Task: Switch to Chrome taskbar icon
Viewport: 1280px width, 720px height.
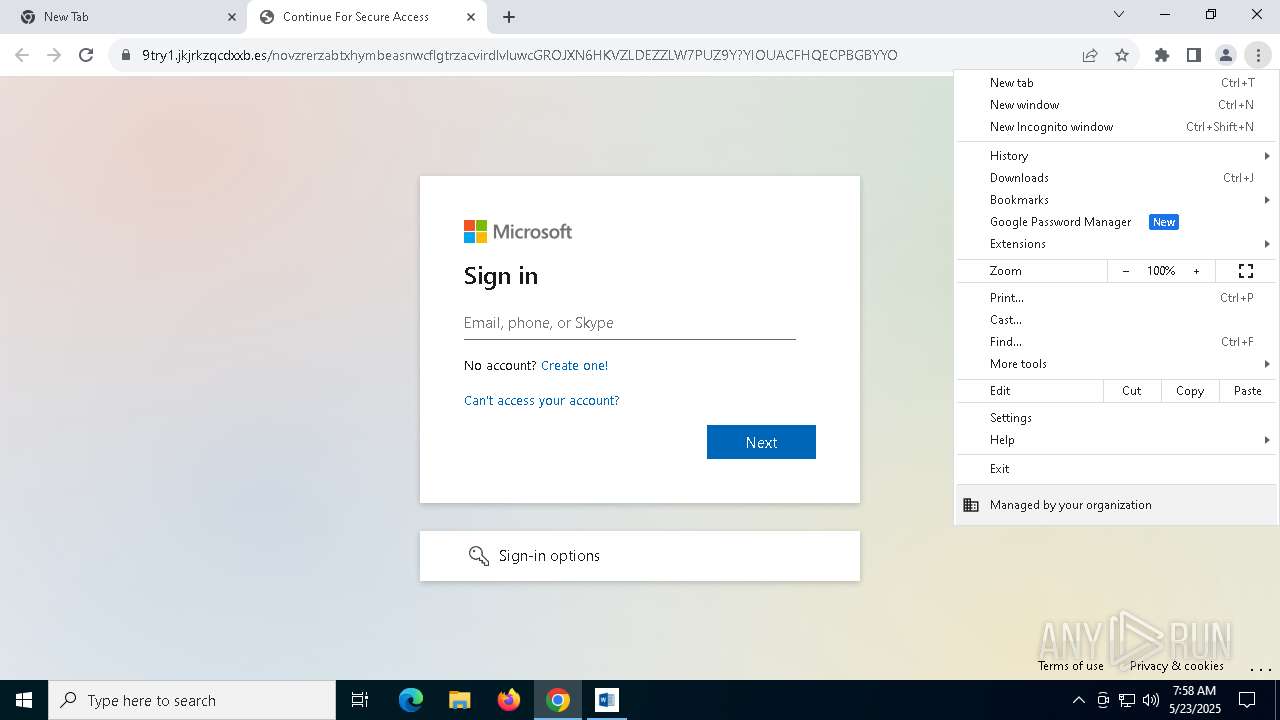Action: tap(558, 700)
